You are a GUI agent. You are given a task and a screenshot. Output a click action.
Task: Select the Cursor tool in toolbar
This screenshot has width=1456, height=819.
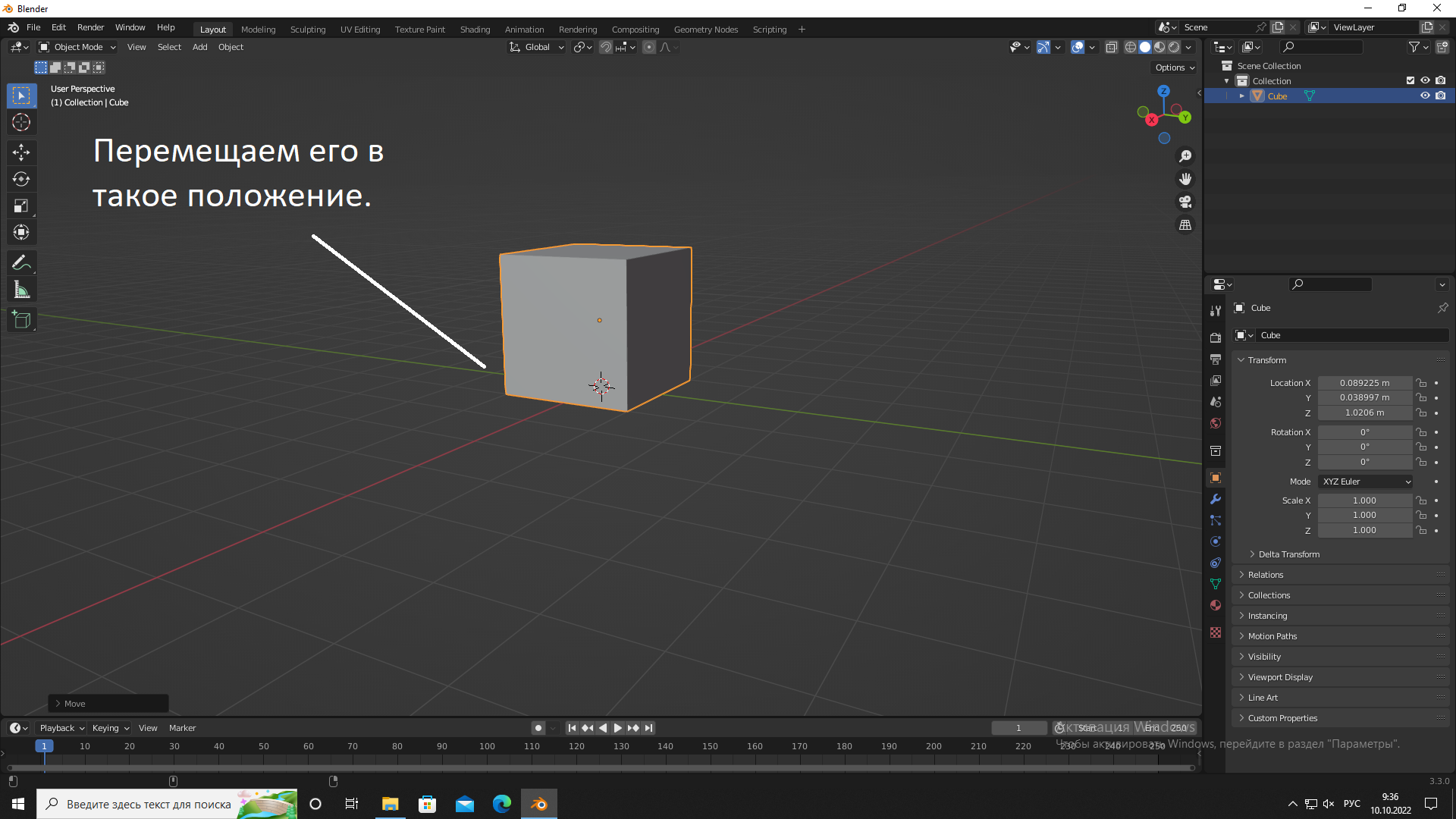(x=21, y=122)
